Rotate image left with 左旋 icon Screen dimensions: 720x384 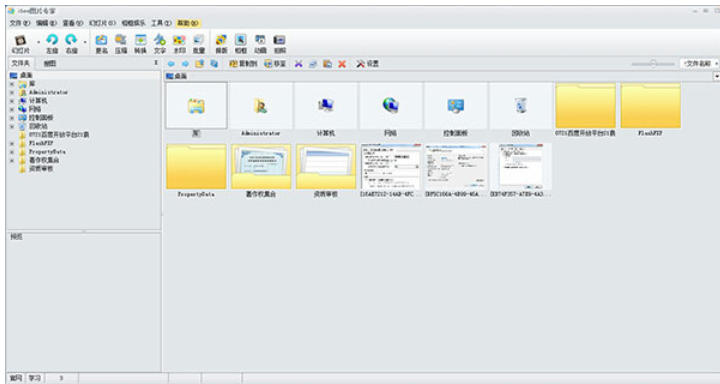(52, 44)
